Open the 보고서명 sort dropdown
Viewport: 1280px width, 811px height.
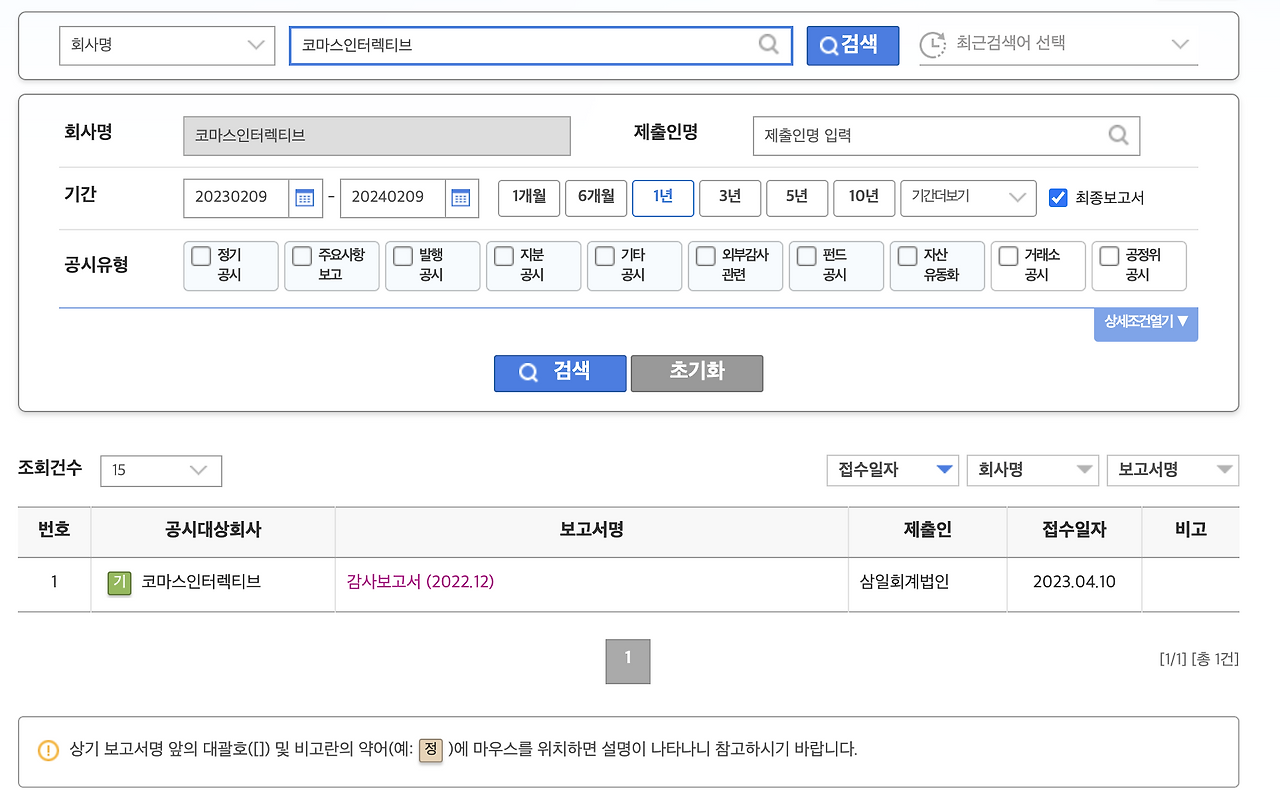click(1172, 470)
